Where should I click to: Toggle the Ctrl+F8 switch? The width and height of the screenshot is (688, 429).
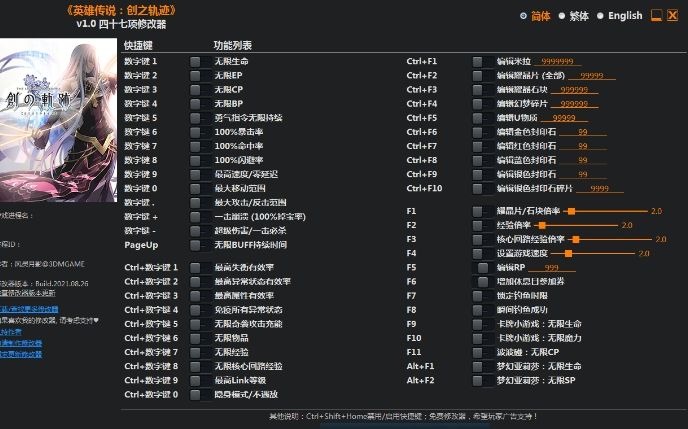click(x=483, y=160)
